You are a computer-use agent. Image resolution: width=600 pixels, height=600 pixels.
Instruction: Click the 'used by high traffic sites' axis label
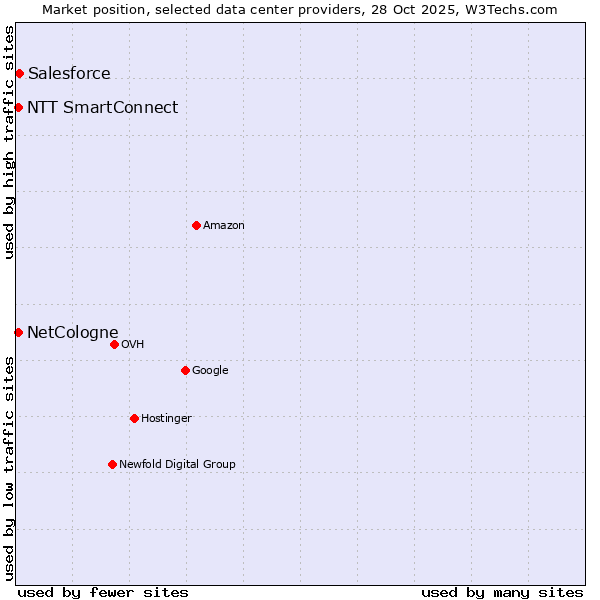point(9,142)
